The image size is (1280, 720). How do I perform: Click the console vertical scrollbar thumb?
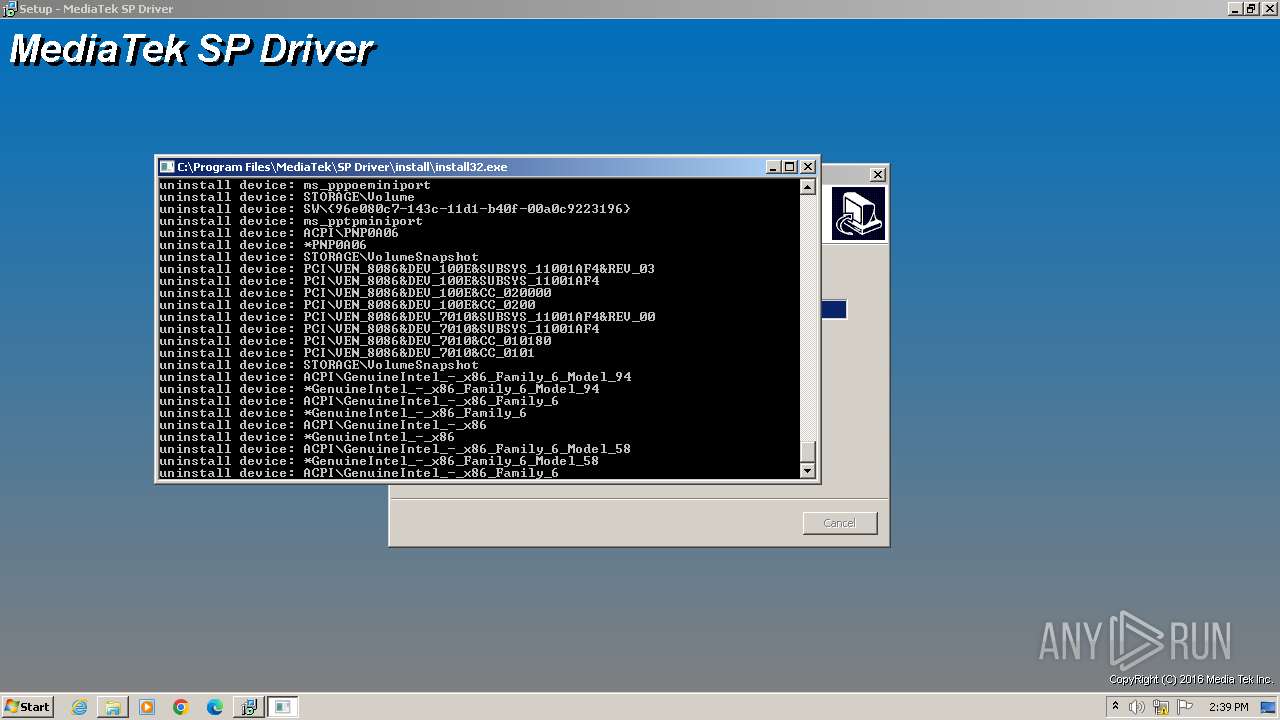pyautogui.click(x=808, y=452)
